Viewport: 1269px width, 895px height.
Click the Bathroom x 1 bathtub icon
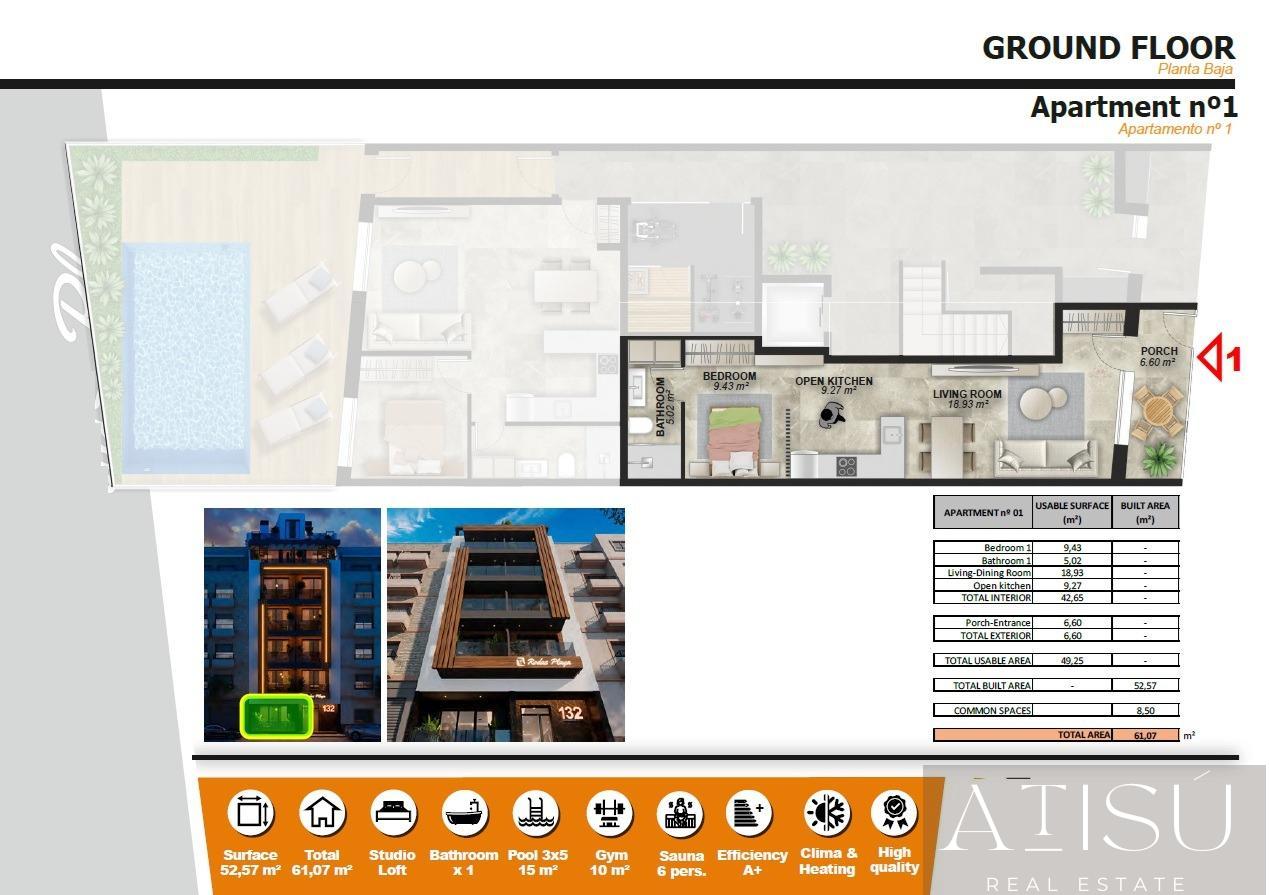pyautogui.click(x=463, y=813)
